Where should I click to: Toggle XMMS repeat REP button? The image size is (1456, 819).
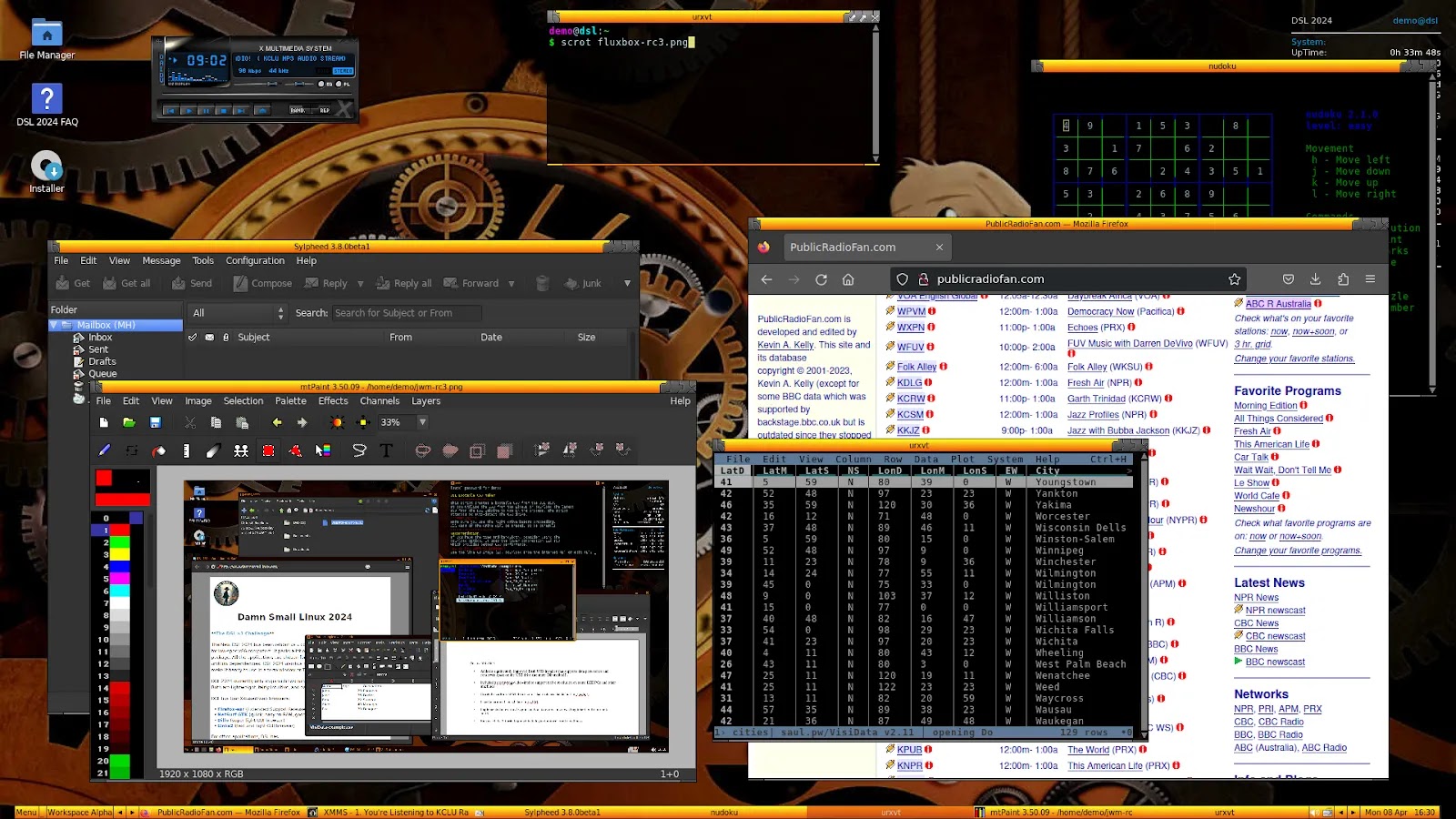(323, 110)
